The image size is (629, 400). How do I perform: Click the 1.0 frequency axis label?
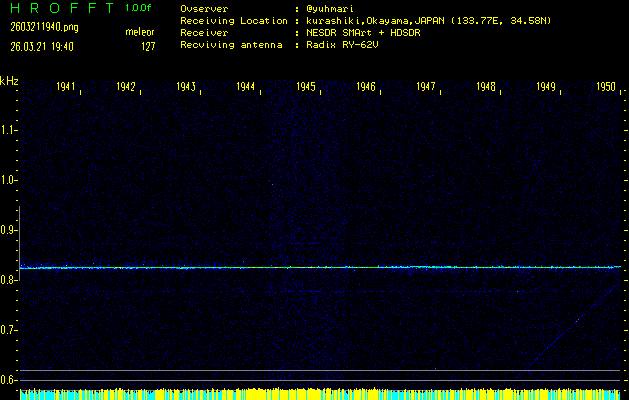pos(9,180)
